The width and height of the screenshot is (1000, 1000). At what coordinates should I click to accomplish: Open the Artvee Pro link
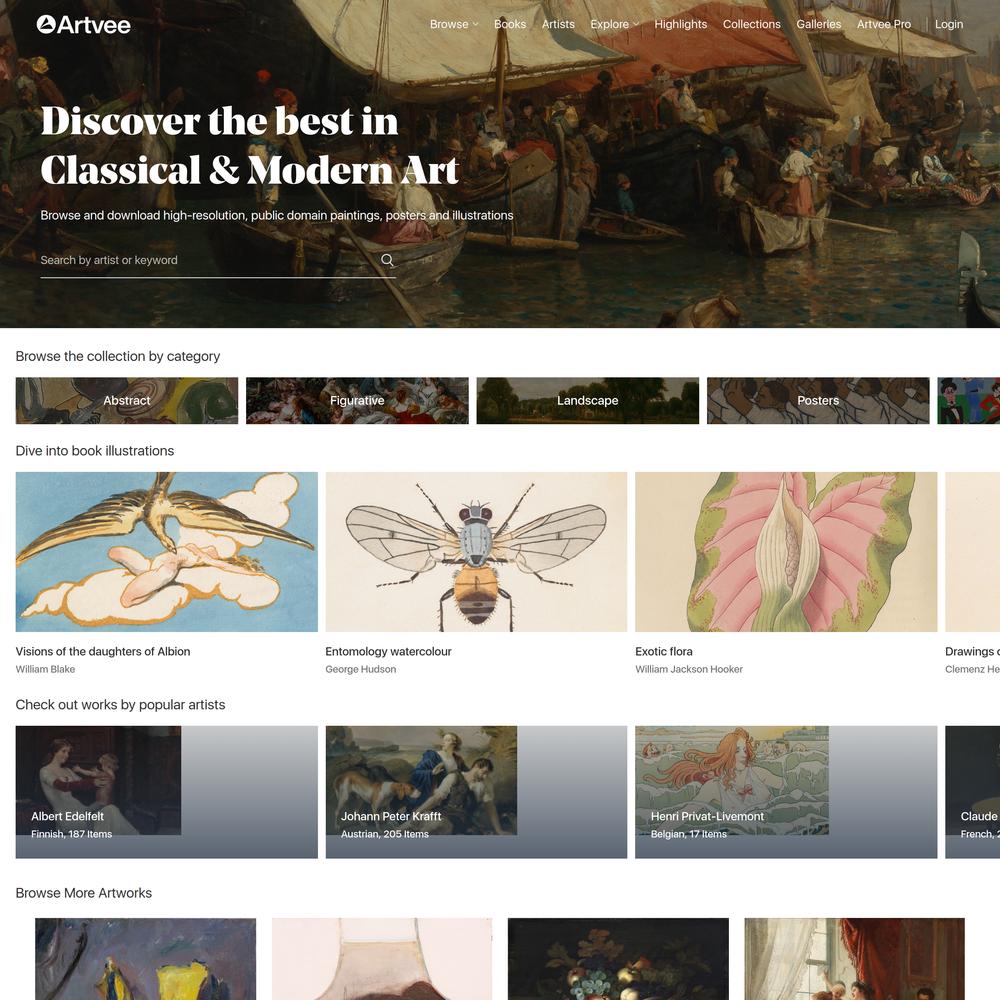coord(883,24)
